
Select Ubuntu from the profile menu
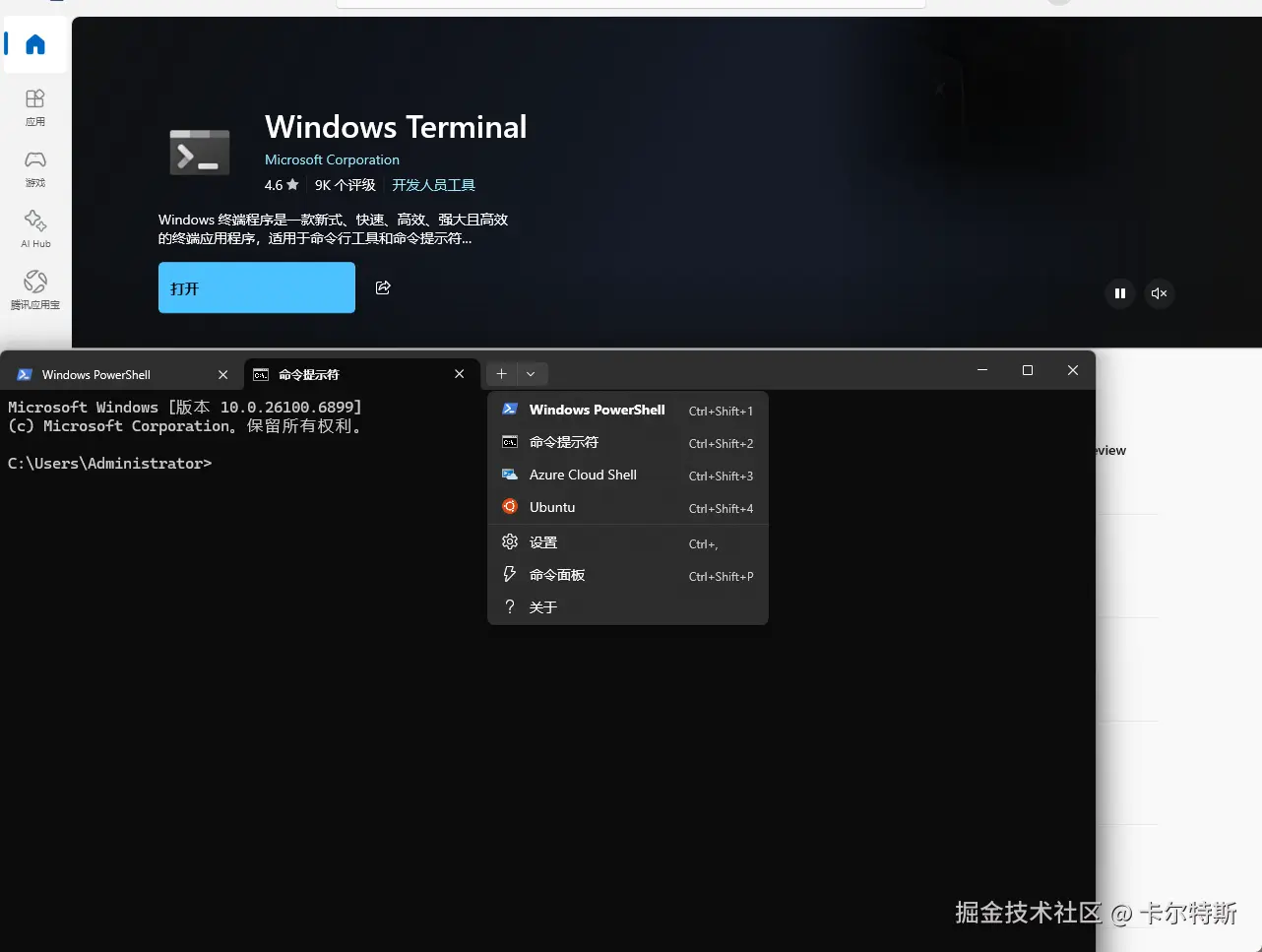551,507
